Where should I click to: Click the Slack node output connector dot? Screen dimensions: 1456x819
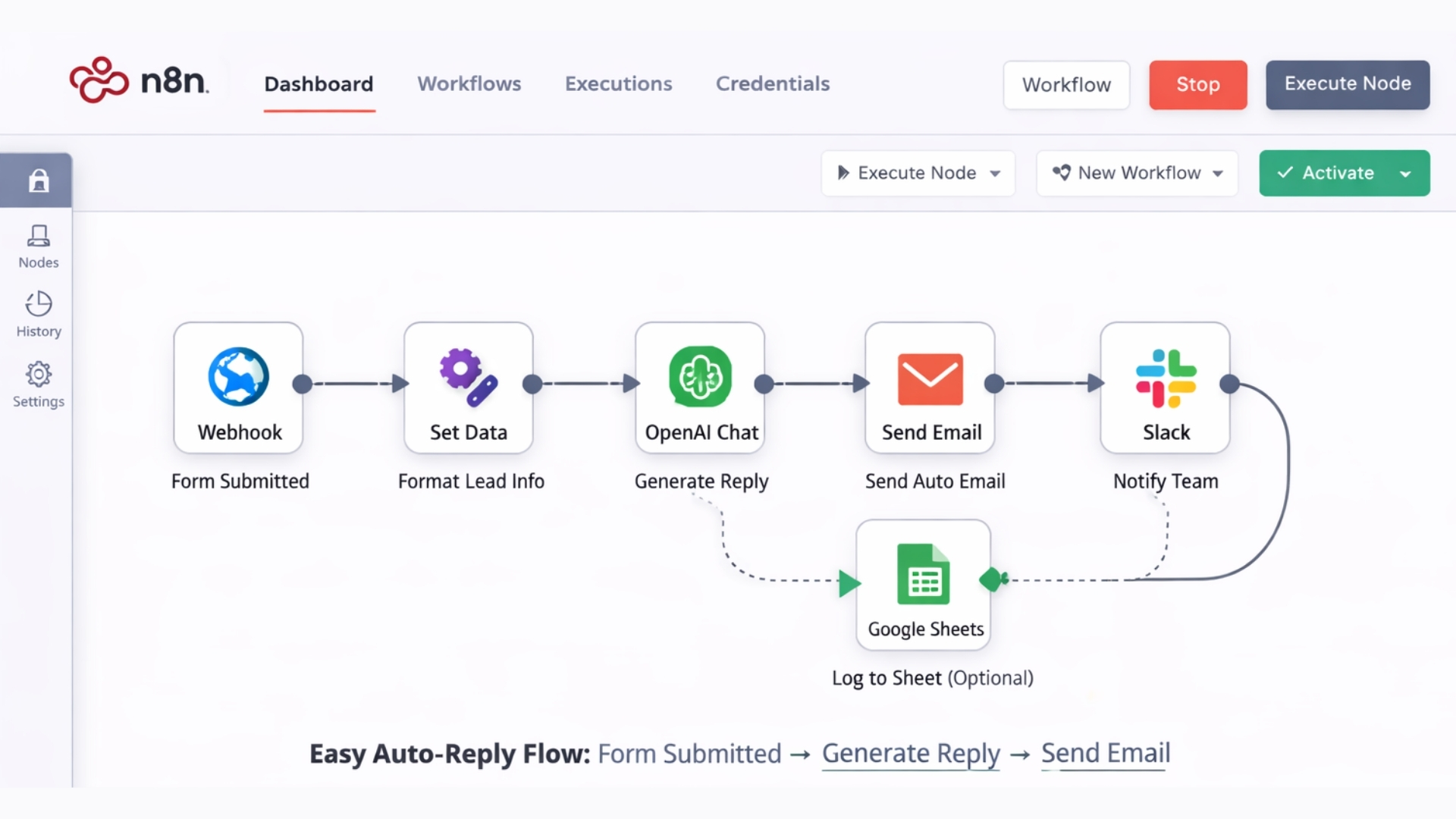pos(1229,384)
